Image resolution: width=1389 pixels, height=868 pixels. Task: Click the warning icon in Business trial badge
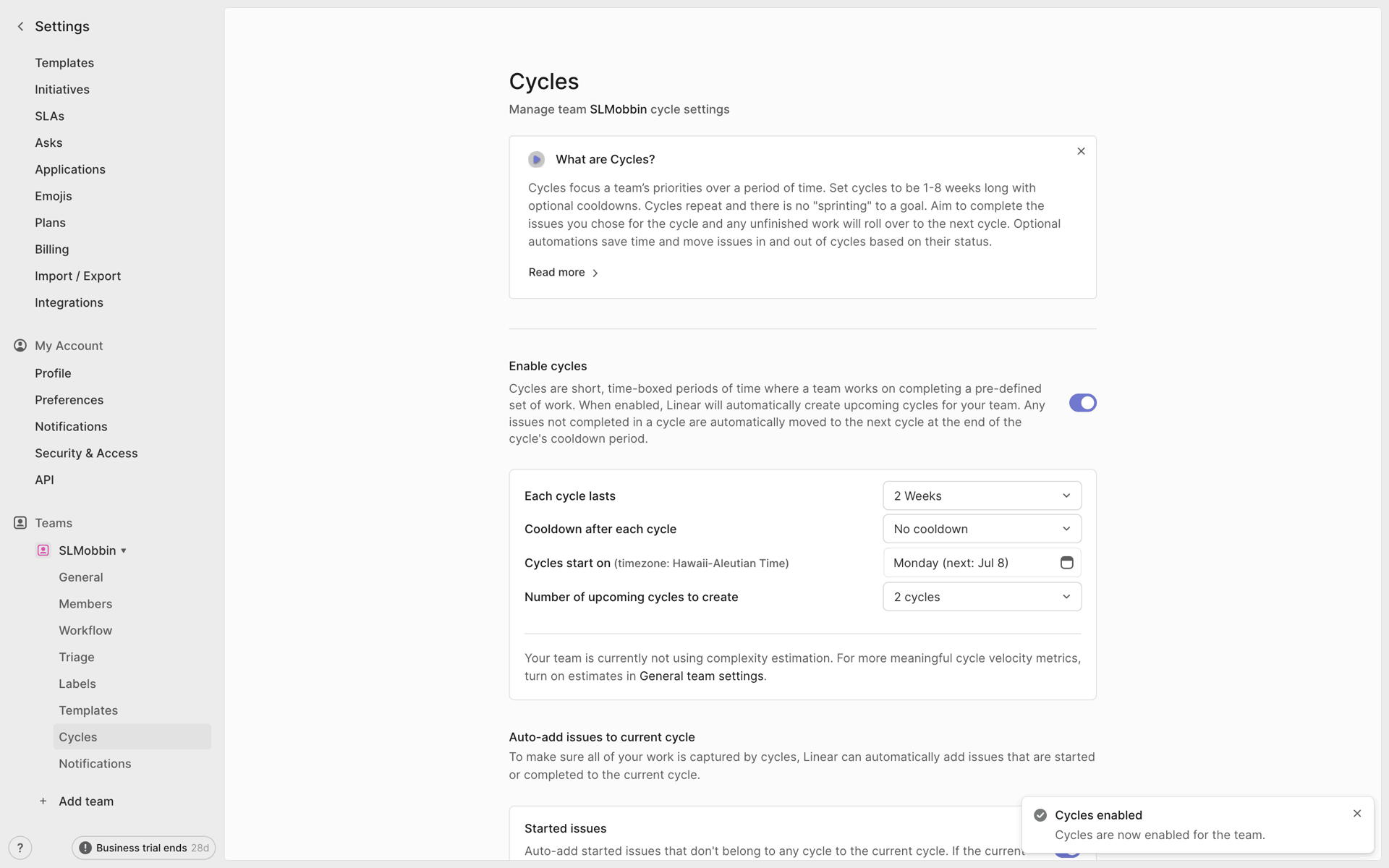(x=85, y=848)
